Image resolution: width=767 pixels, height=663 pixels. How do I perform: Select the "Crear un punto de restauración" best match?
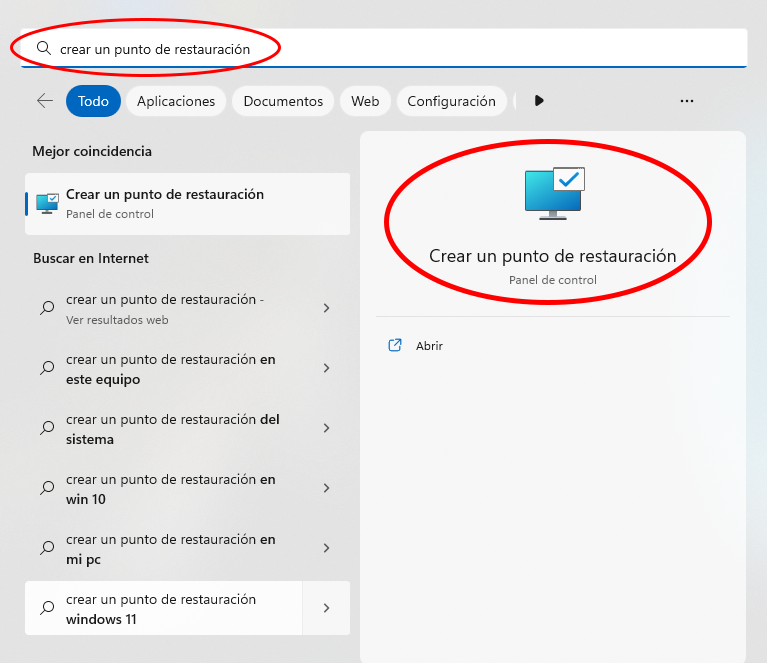coord(188,203)
